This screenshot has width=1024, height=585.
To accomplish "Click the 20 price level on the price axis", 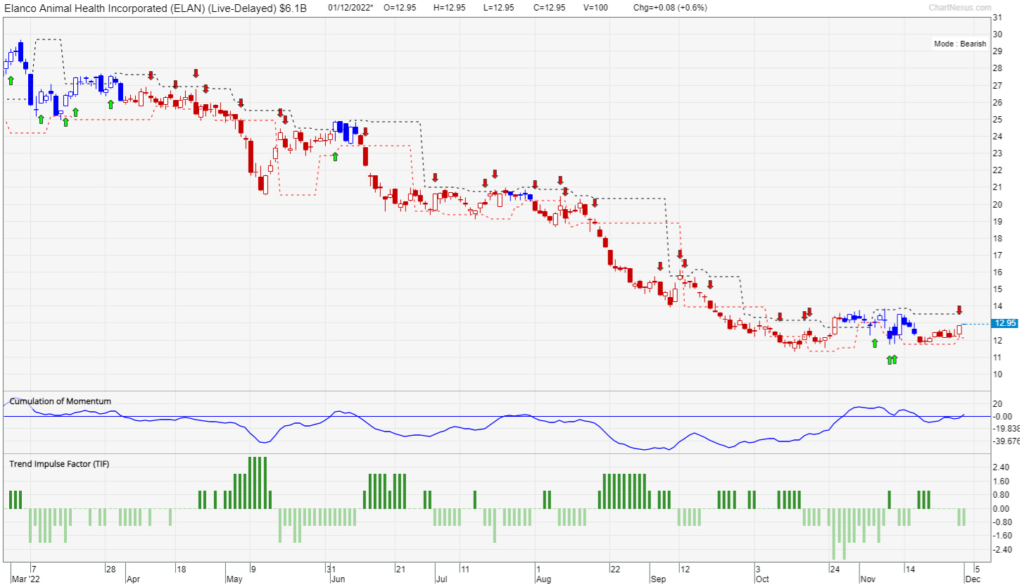I will 997,204.
